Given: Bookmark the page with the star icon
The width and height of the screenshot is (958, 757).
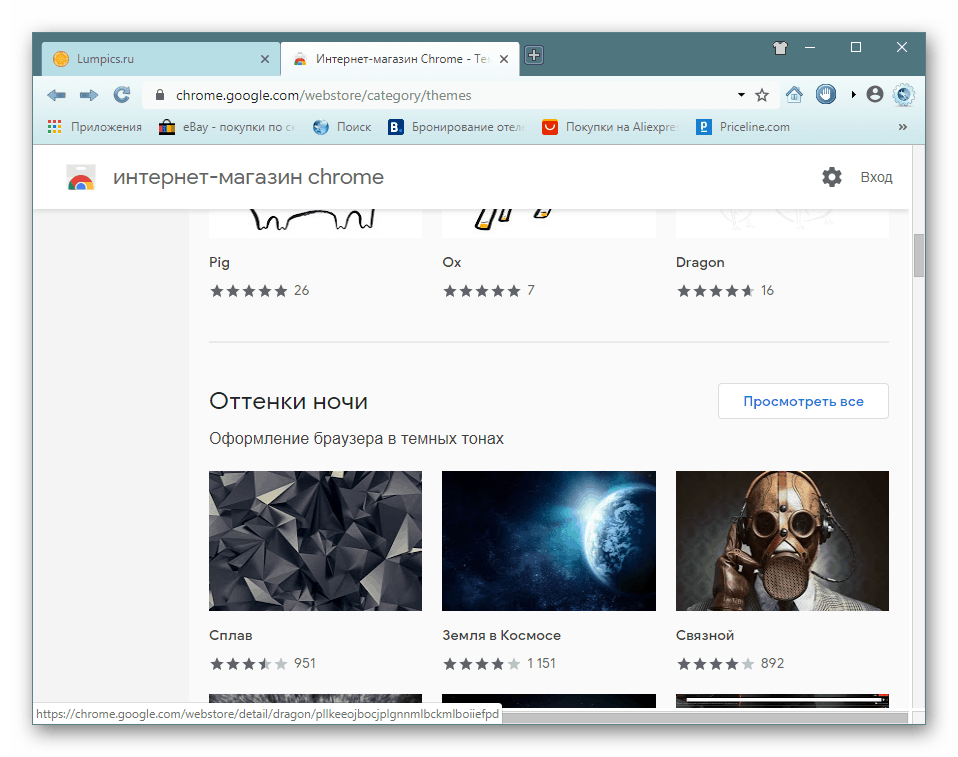Looking at the screenshot, I should point(763,95).
